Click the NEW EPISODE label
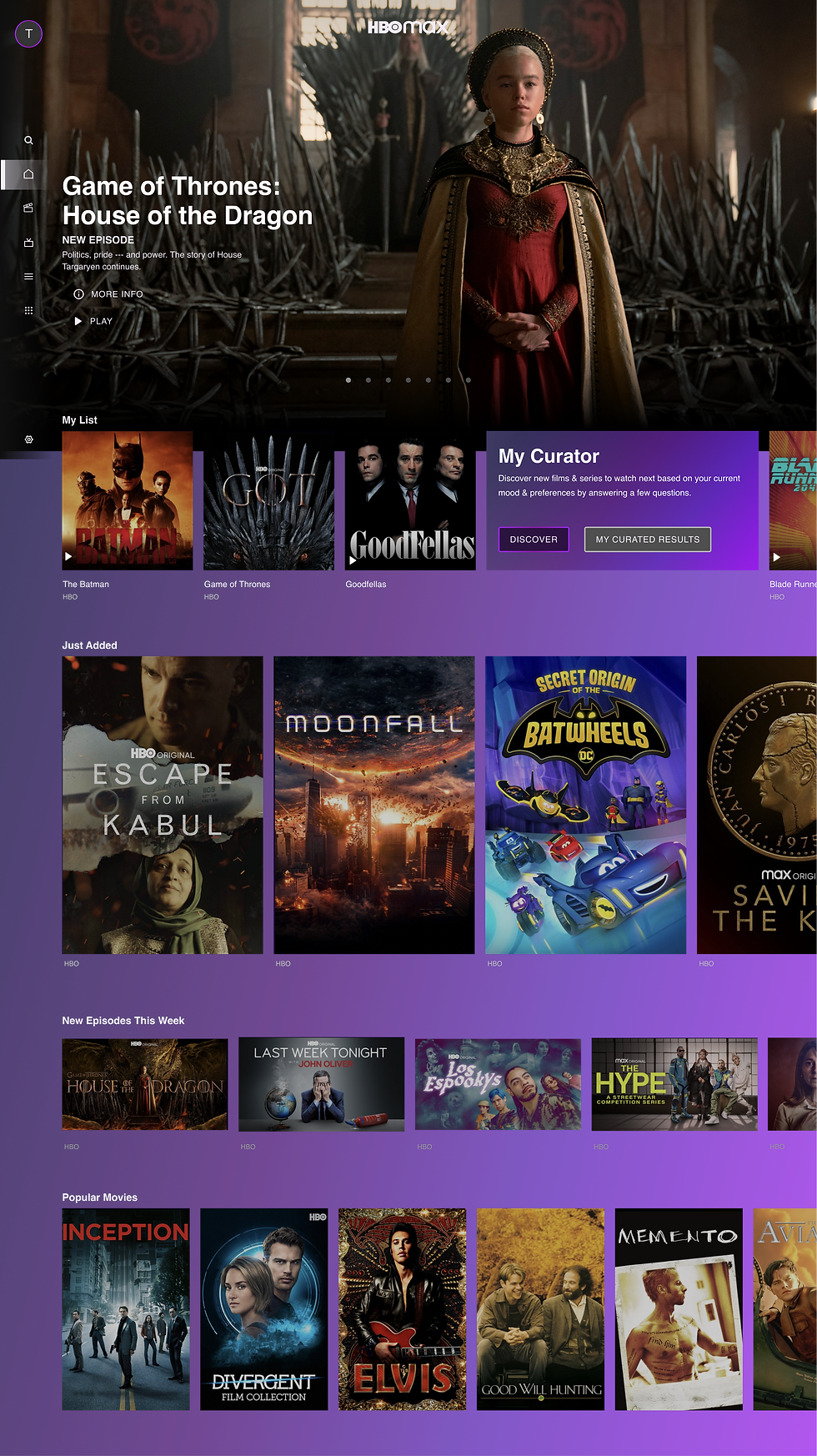Screen dimensions: 817x1456 98,240
